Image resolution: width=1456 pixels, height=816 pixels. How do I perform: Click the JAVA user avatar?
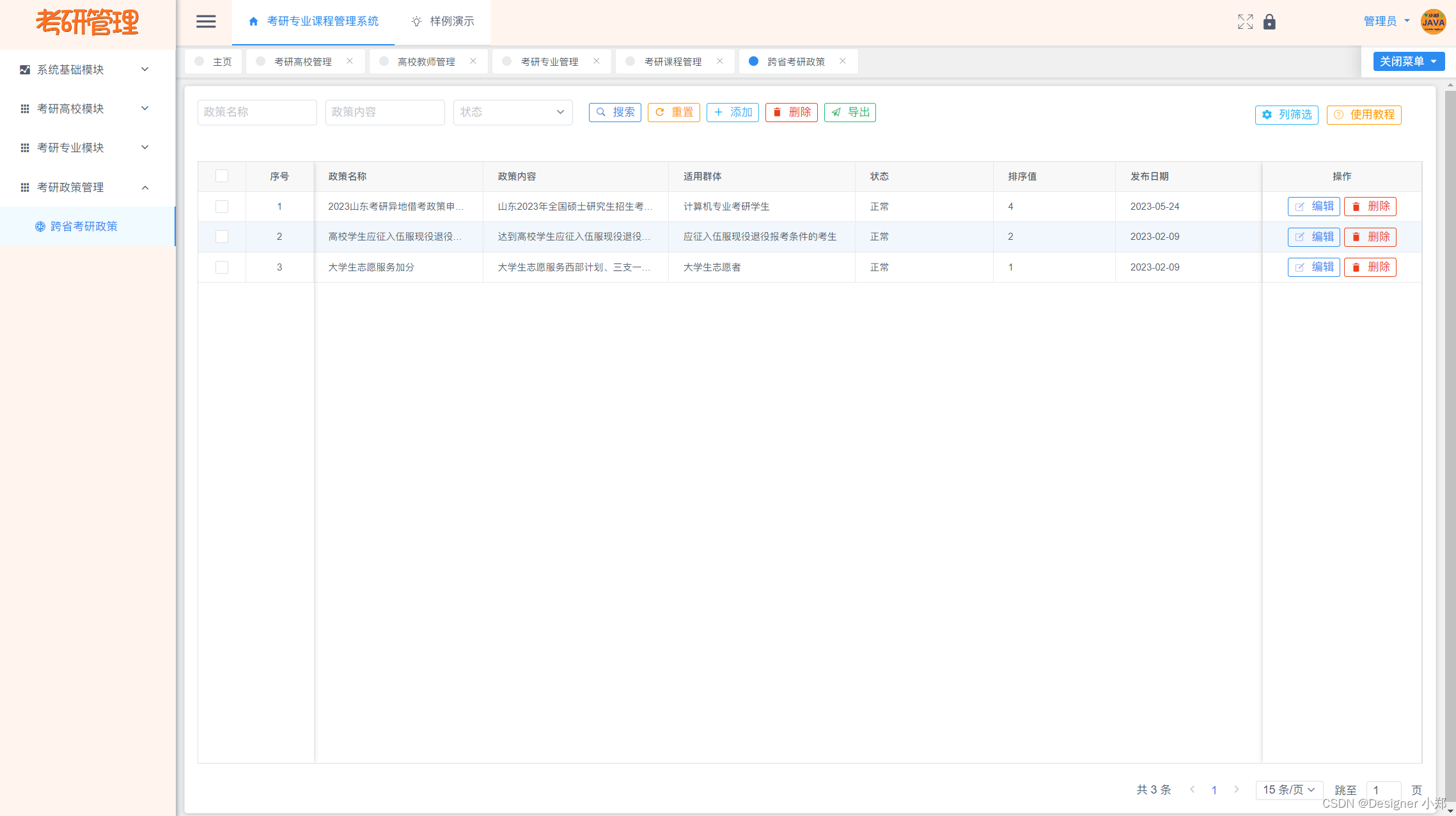point(1433,22)
